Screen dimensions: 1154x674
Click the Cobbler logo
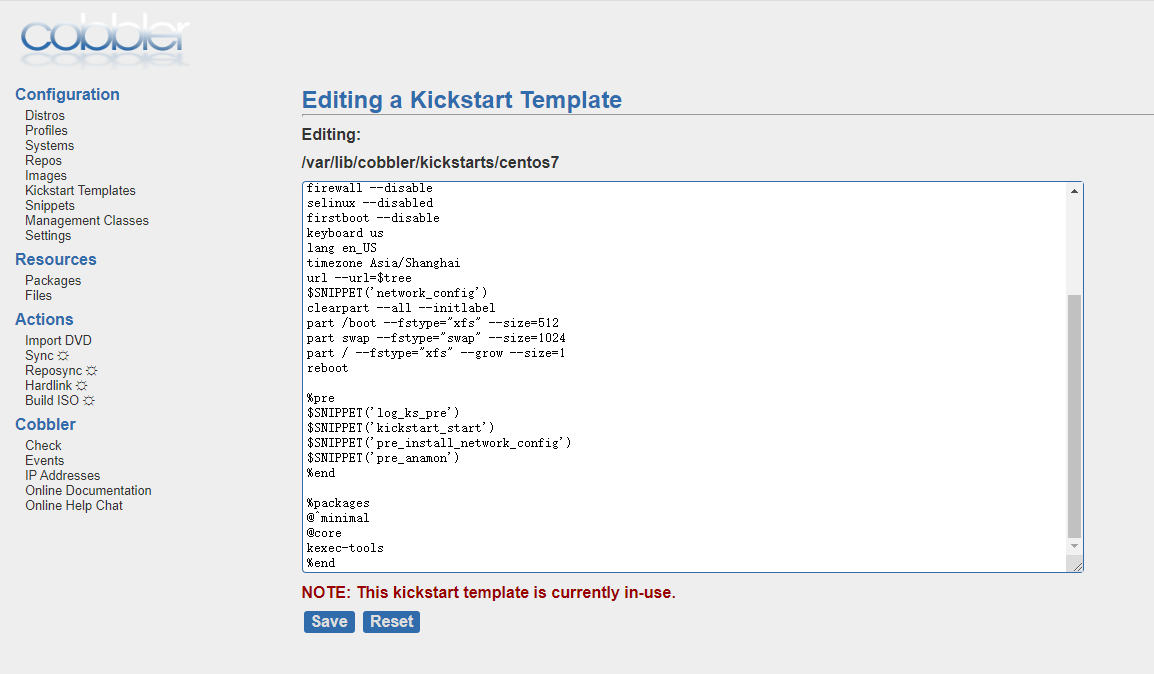(105, 40)
